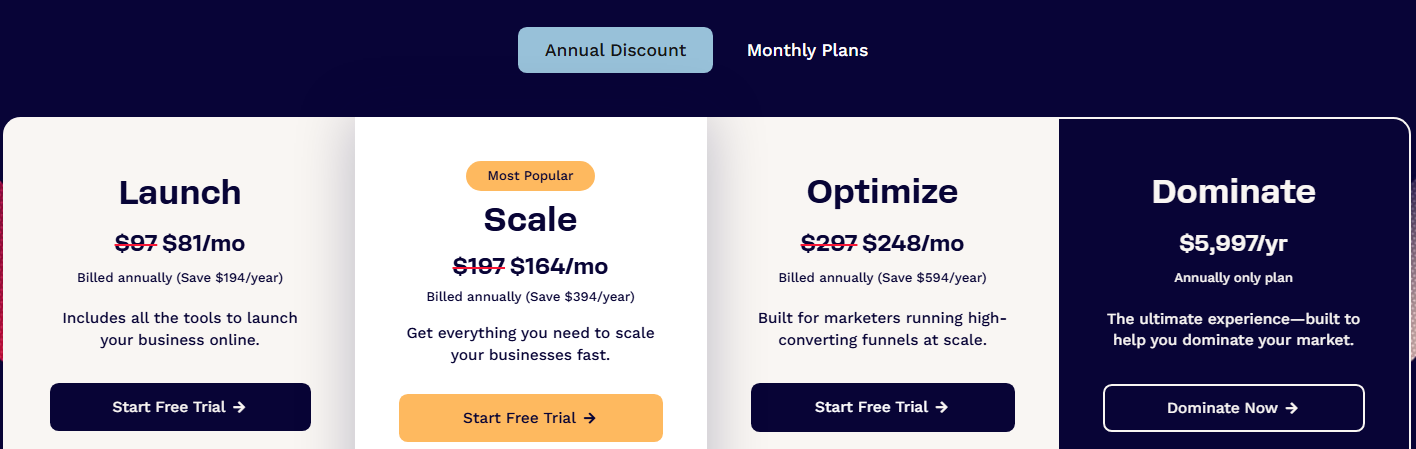1416x449 pixels.
Task: Select the Launch plan heading
Action: (x=180, y=192)
